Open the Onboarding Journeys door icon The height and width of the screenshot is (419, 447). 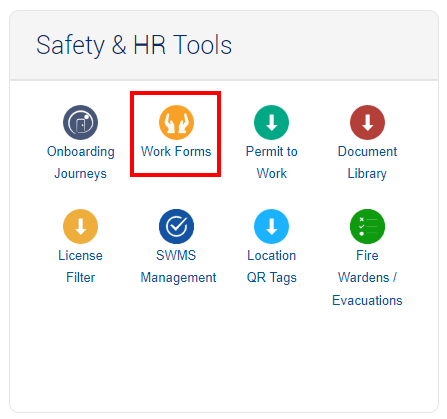[80, 122]
